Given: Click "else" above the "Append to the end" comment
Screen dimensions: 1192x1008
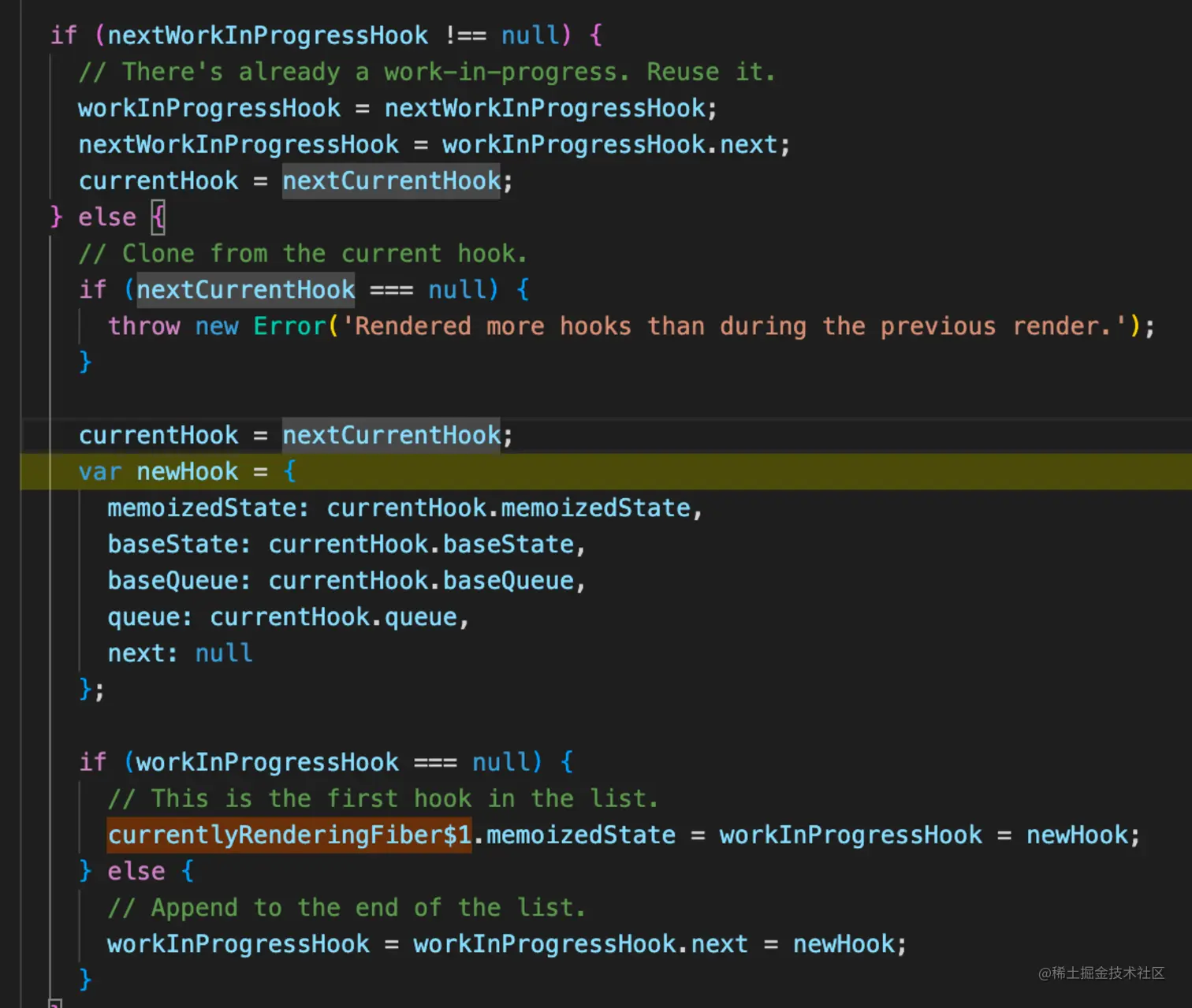Looking at the screenshot, I should tap(136, 871).
